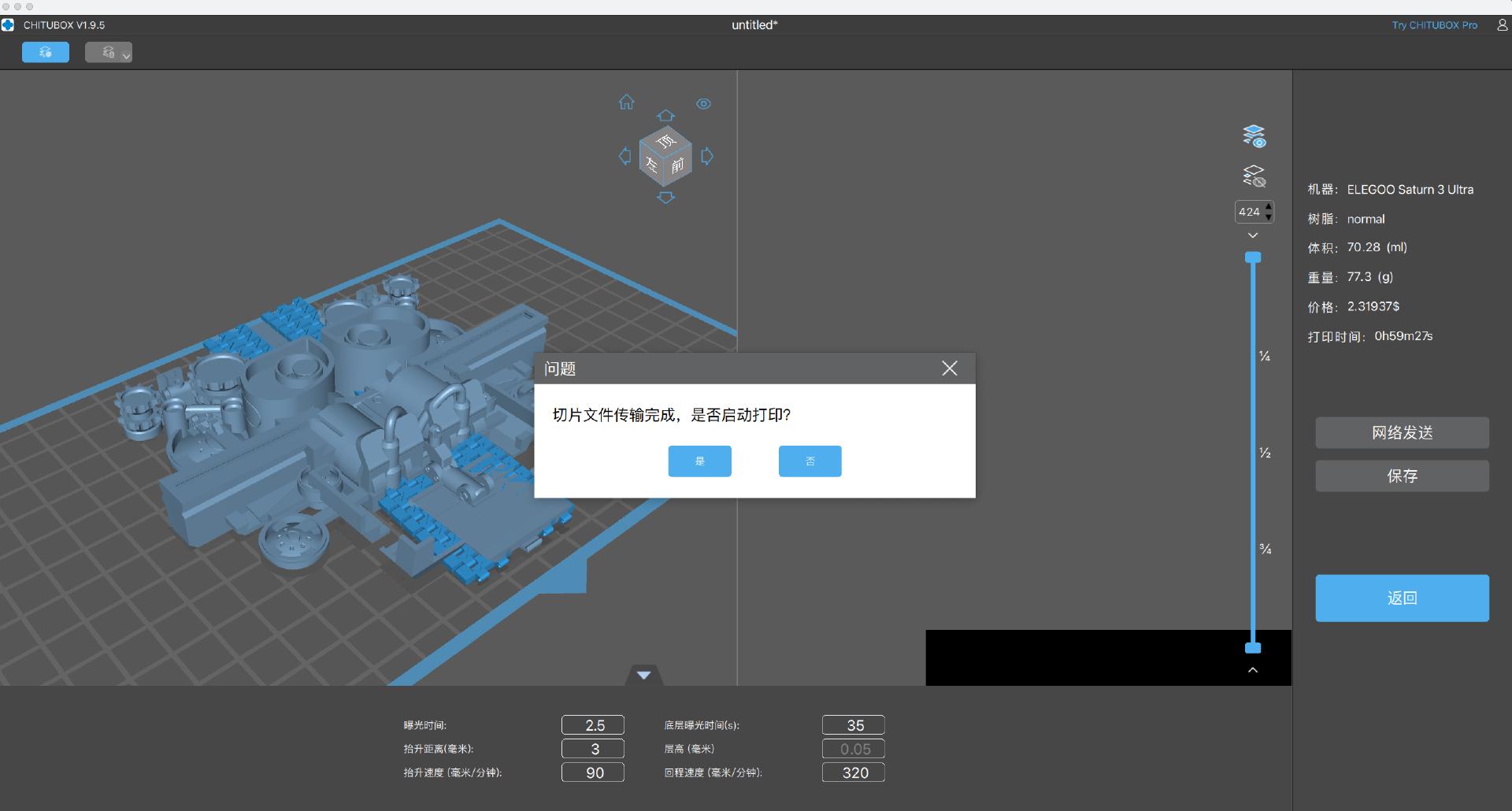The width and height of the screenshot is (1512, 811).
Task: Click the perspective eye icon near the view cube
Action: coord(703,103)
